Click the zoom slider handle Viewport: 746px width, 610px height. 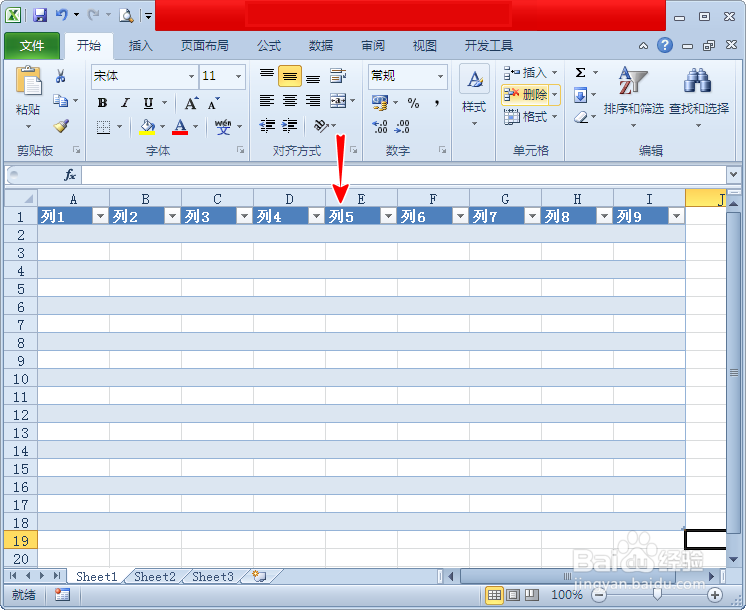(x=657, y=594)
